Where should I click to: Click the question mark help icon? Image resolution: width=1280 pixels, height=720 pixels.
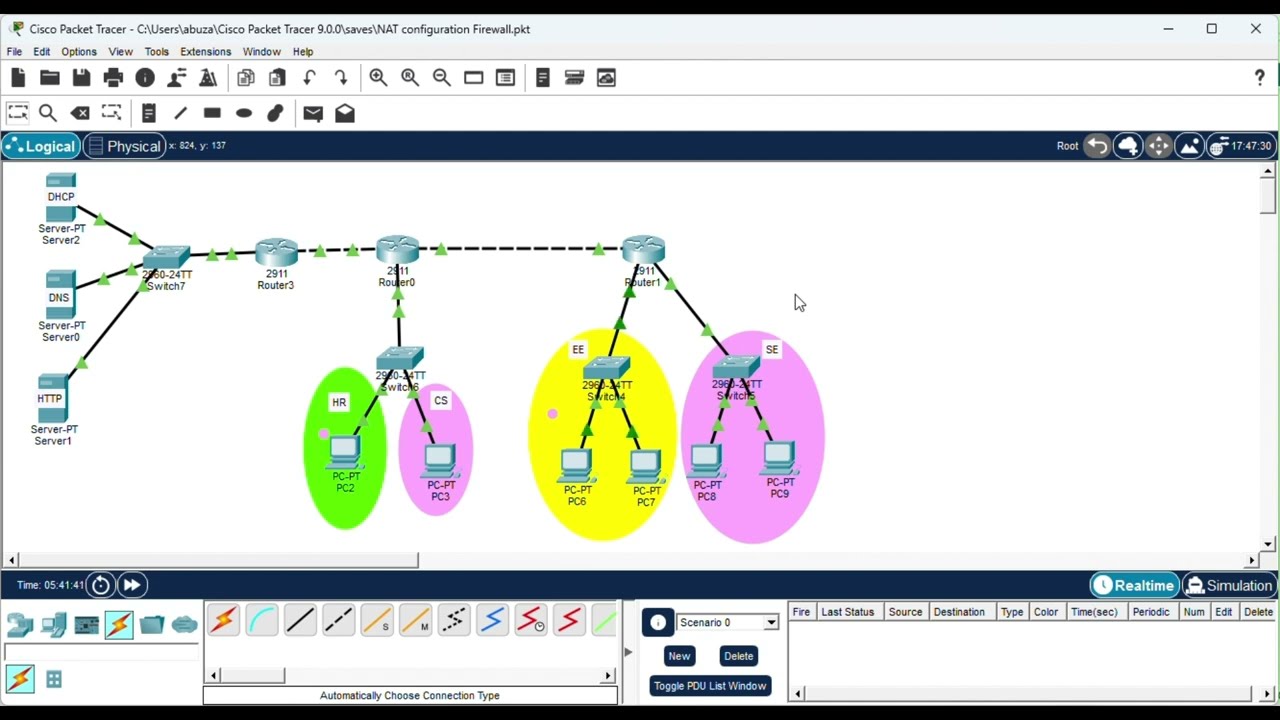[x=1259, y=78]
